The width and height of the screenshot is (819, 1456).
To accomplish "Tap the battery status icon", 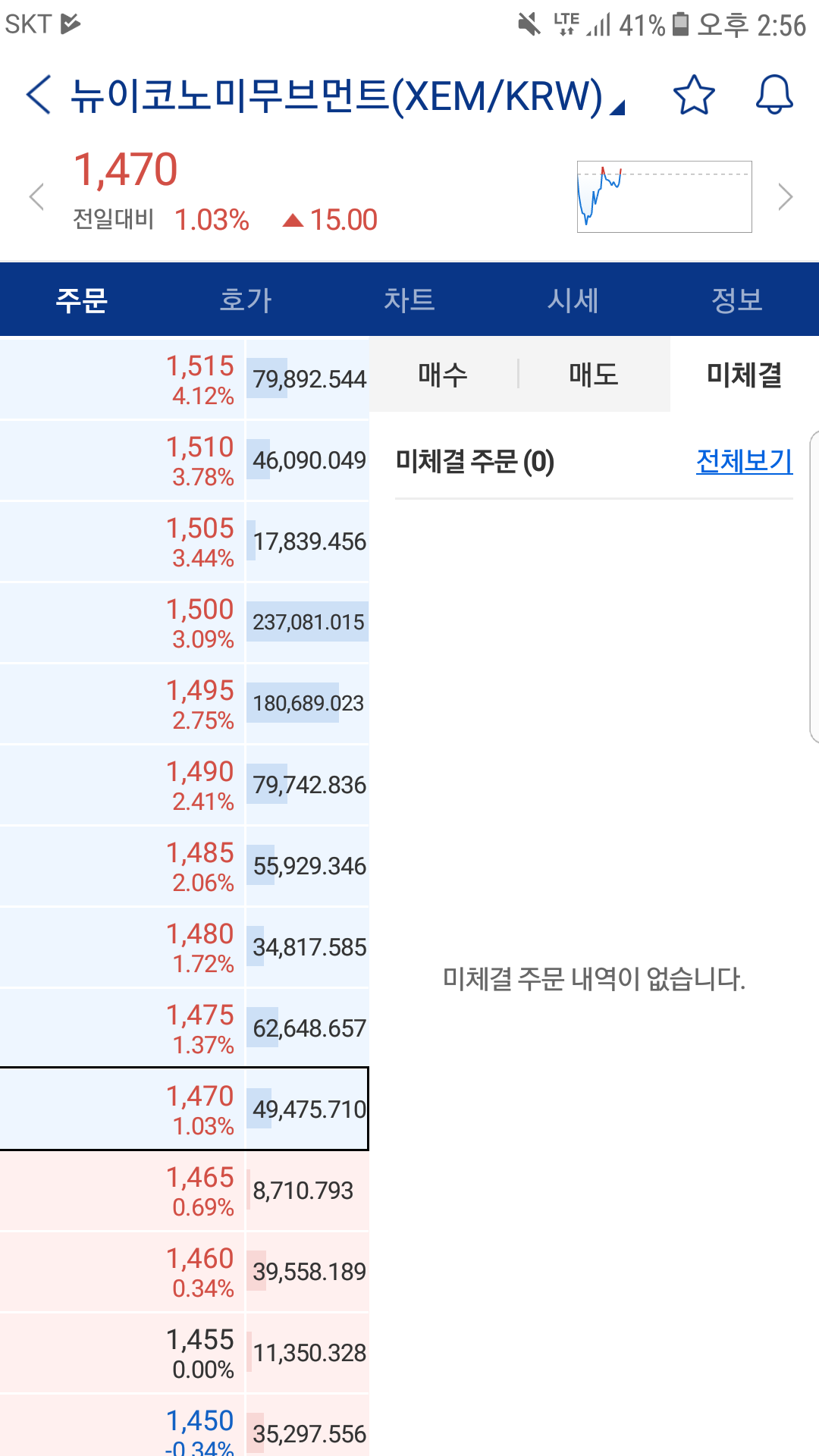I will click(x=681, y=24).
